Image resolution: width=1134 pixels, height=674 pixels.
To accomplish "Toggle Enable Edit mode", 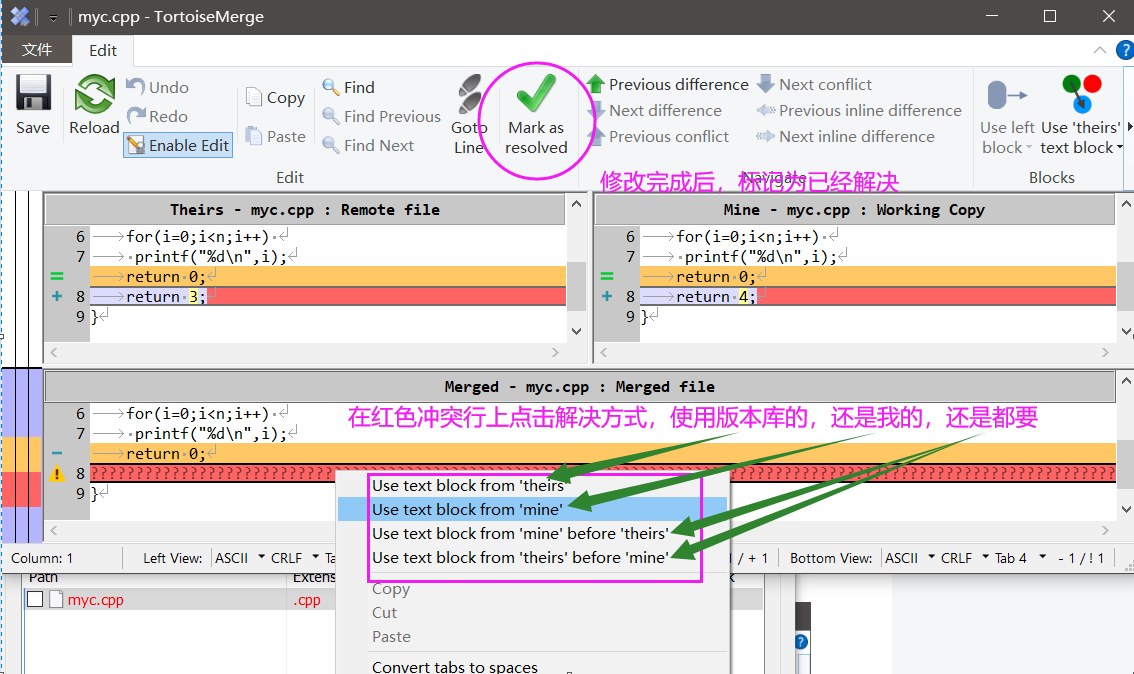I will pyautogui.click(x=178, y=145).
